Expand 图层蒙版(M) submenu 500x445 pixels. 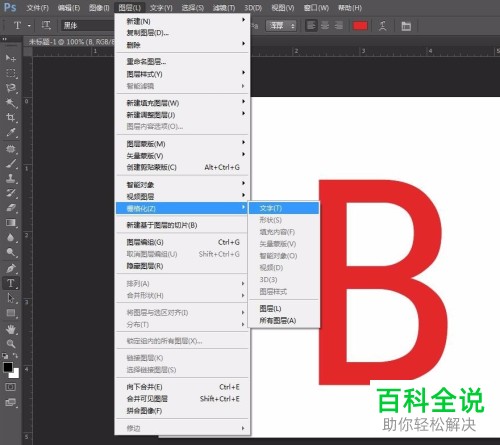[x=182, y=144]
